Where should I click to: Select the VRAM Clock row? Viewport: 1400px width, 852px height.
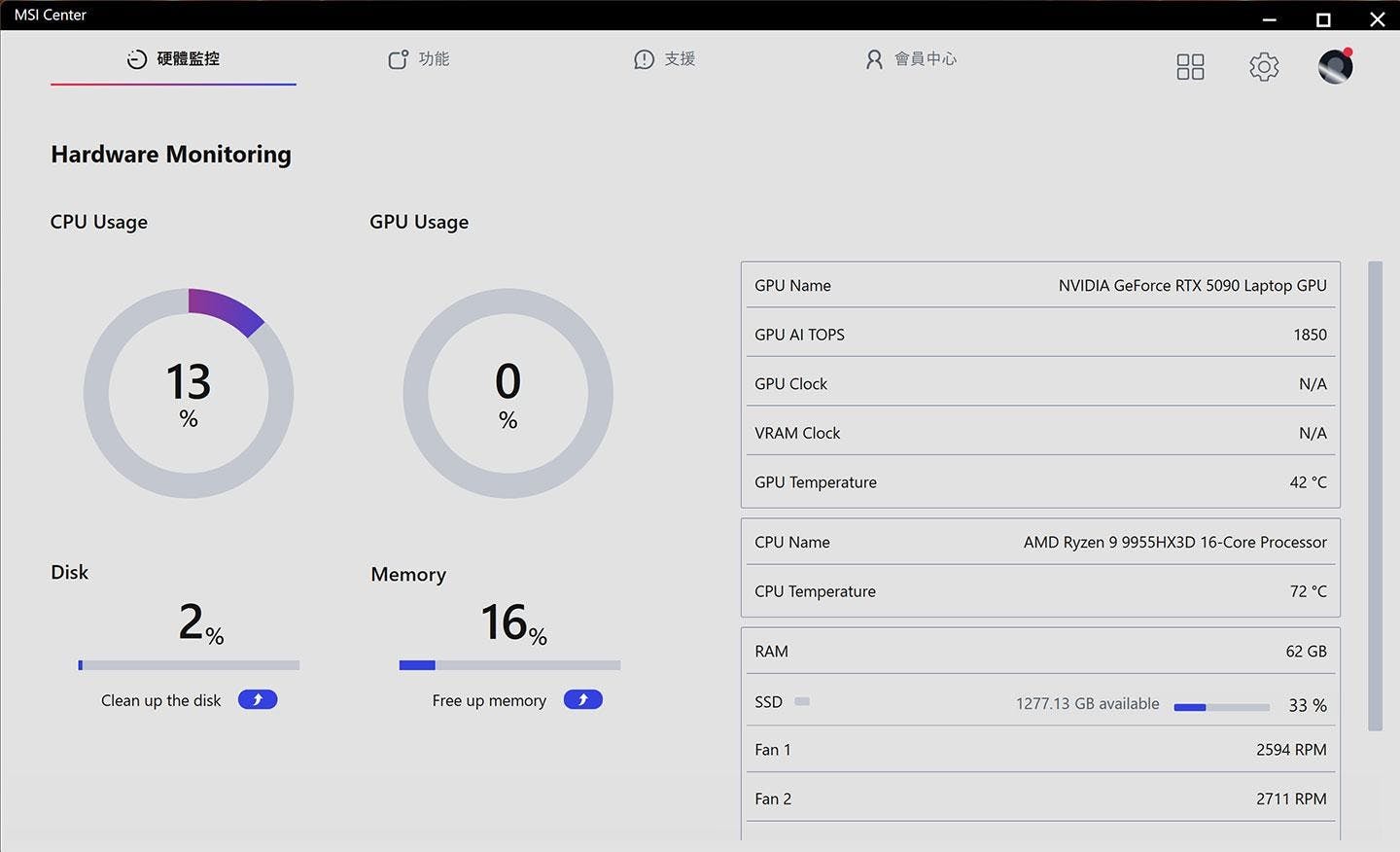[1040, 433]
